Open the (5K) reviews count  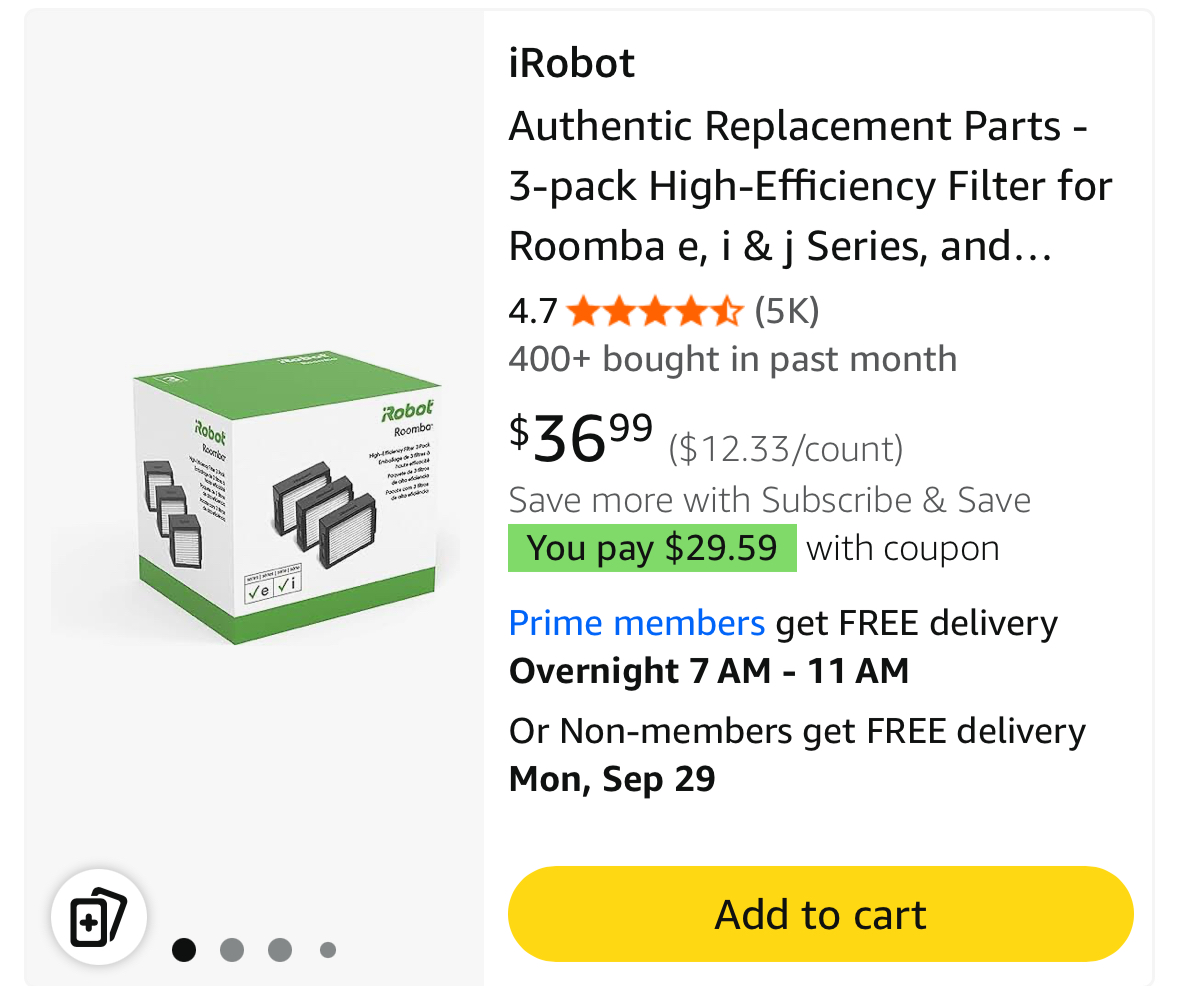[786, 312]
